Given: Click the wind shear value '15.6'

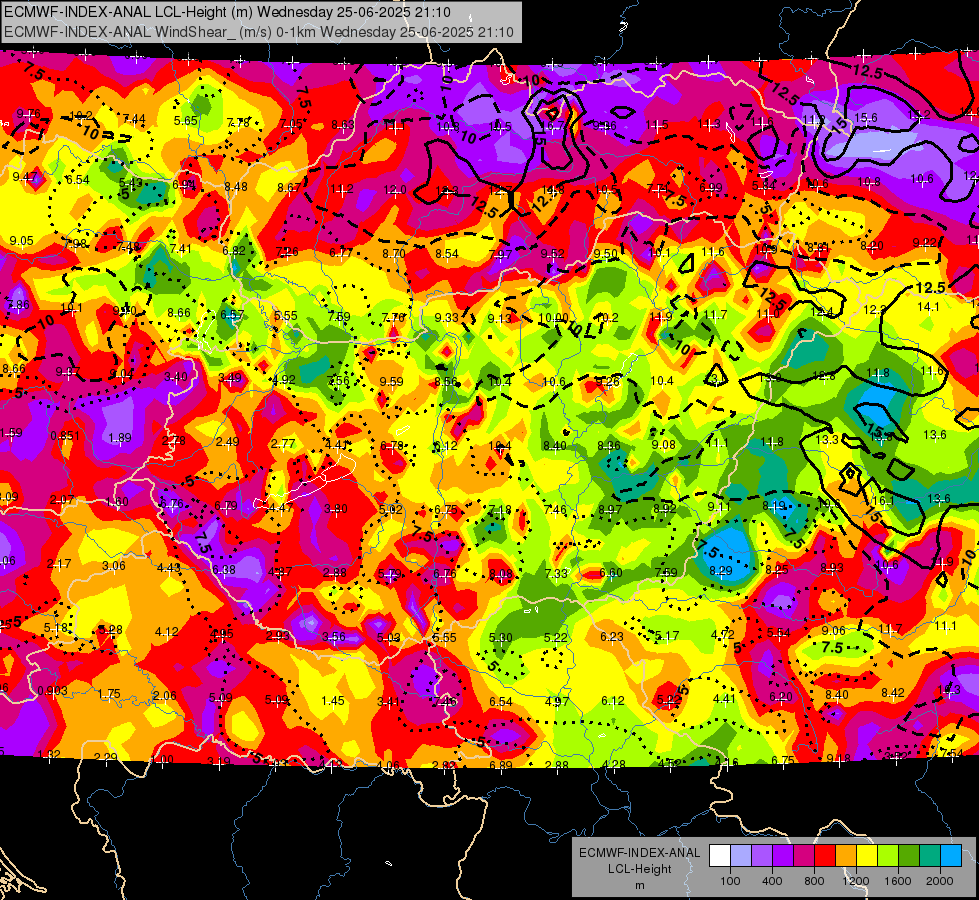Looking at the screenshot, I should (866, 117).
